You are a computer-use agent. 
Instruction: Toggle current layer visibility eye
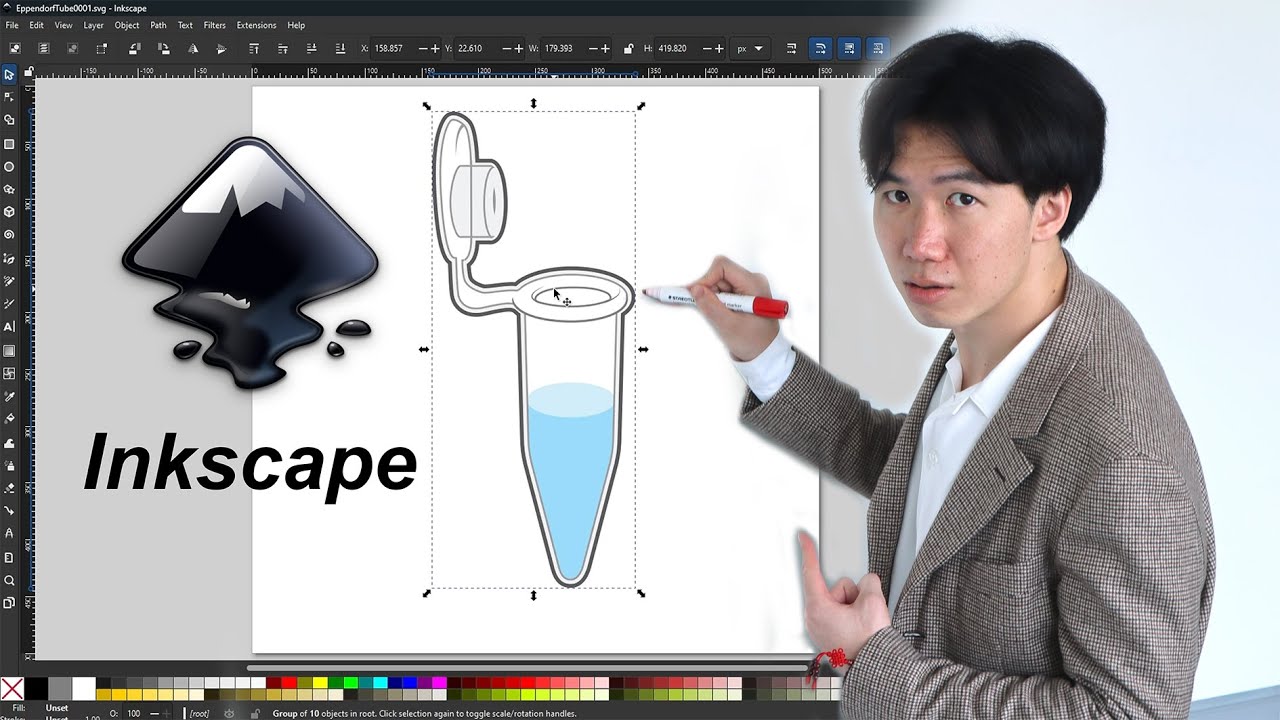click(229, 713)
